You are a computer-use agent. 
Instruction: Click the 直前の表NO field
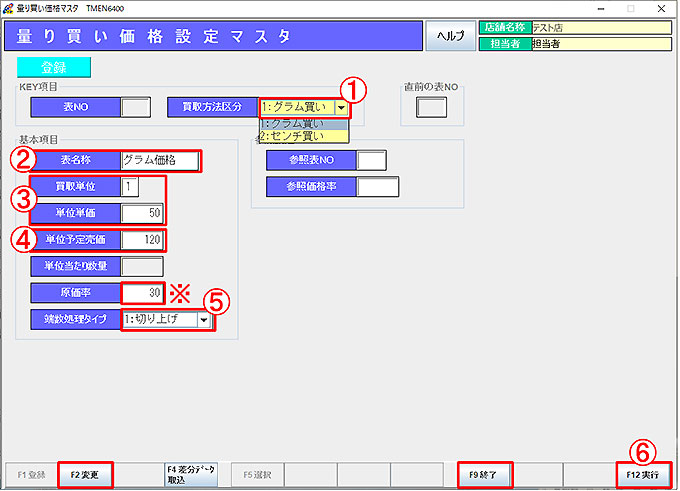click(x=432, y=107)
